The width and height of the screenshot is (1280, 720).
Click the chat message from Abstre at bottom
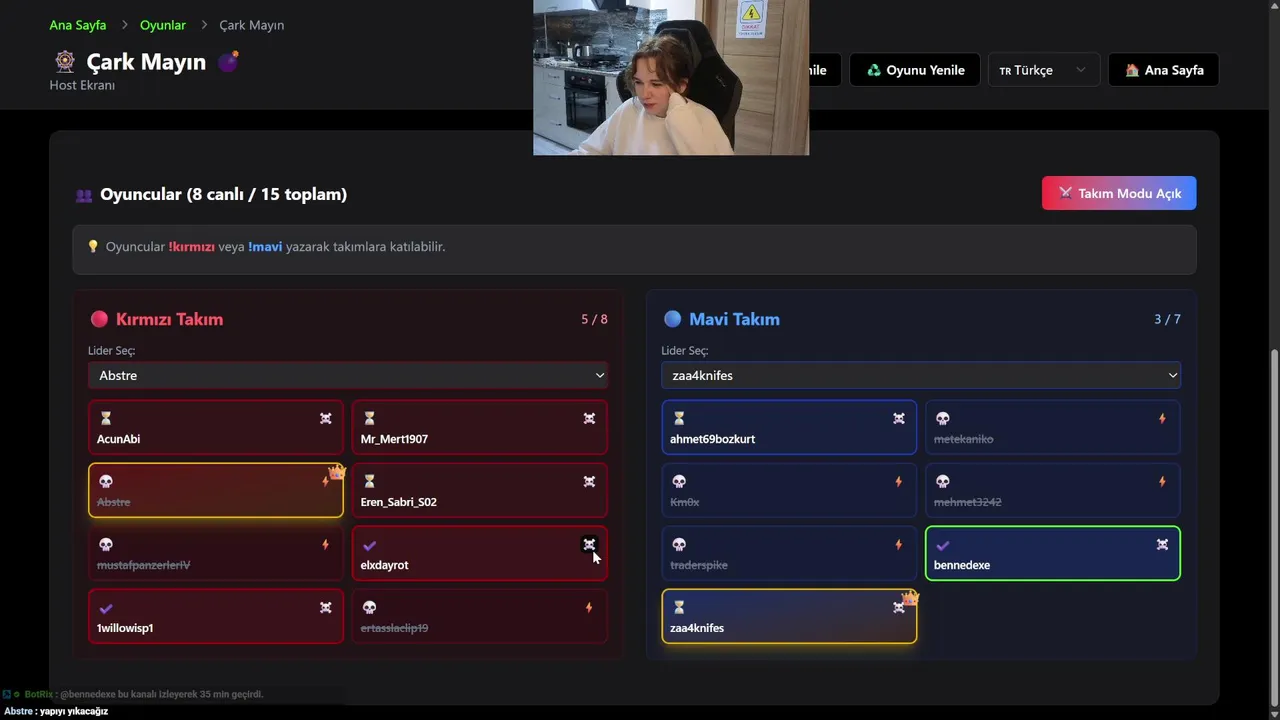(x=56, y=711)
